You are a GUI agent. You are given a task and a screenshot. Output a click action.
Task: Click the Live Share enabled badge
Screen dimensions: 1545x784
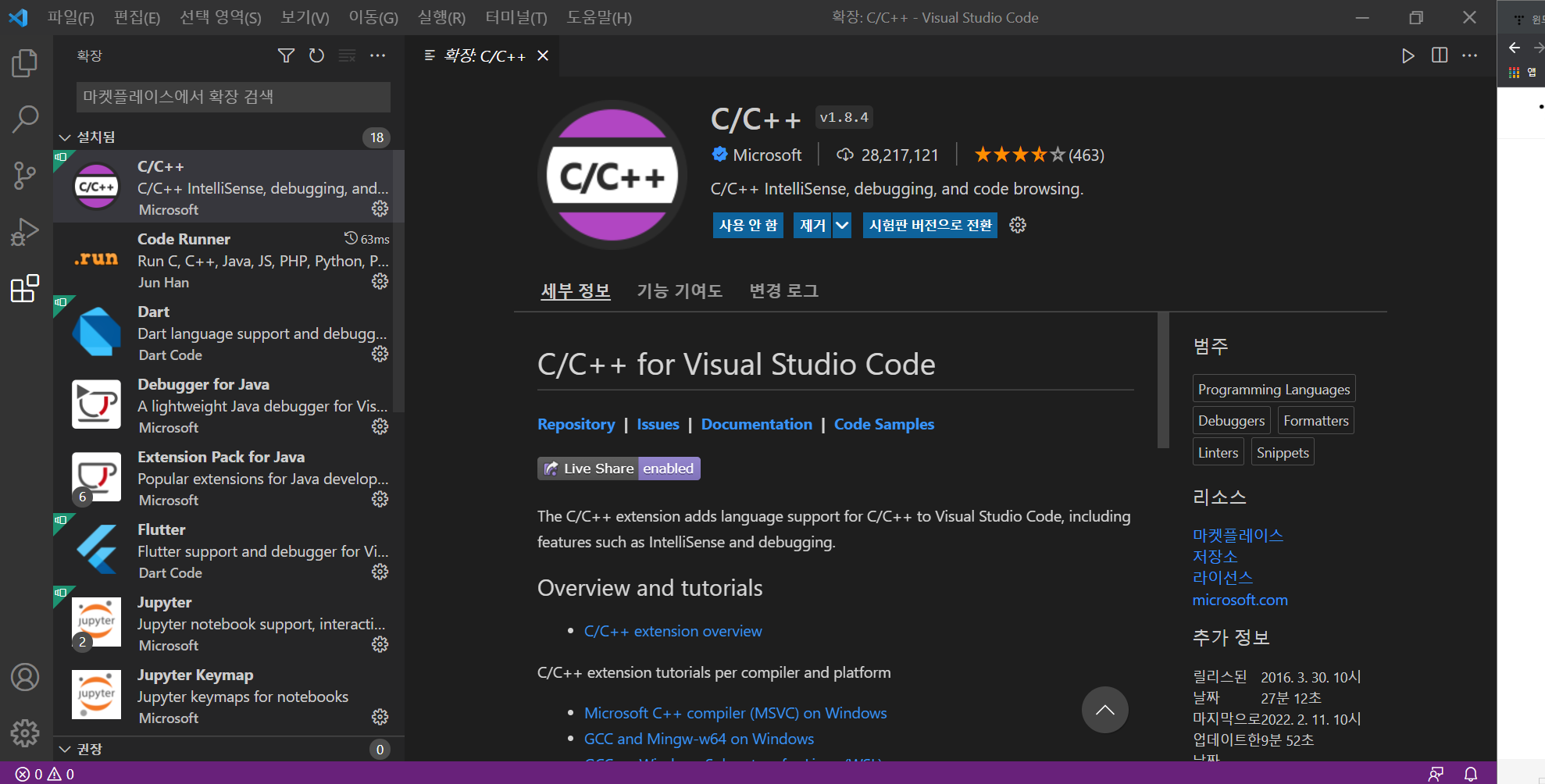[x=619, y=468]
